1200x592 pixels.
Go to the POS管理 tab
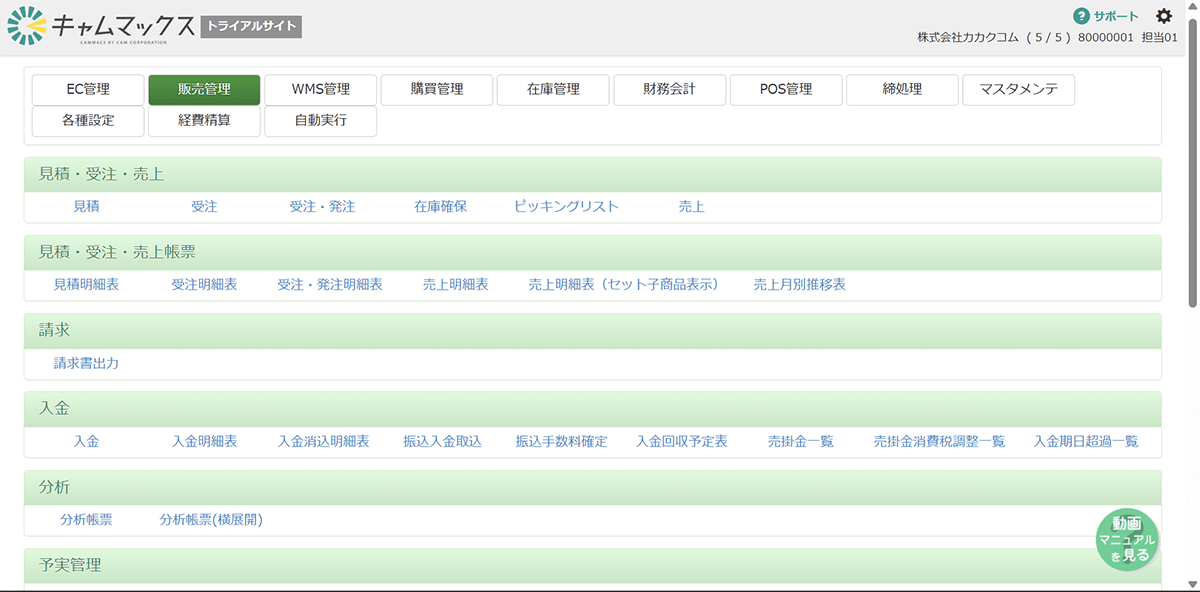tap(785, 89)
